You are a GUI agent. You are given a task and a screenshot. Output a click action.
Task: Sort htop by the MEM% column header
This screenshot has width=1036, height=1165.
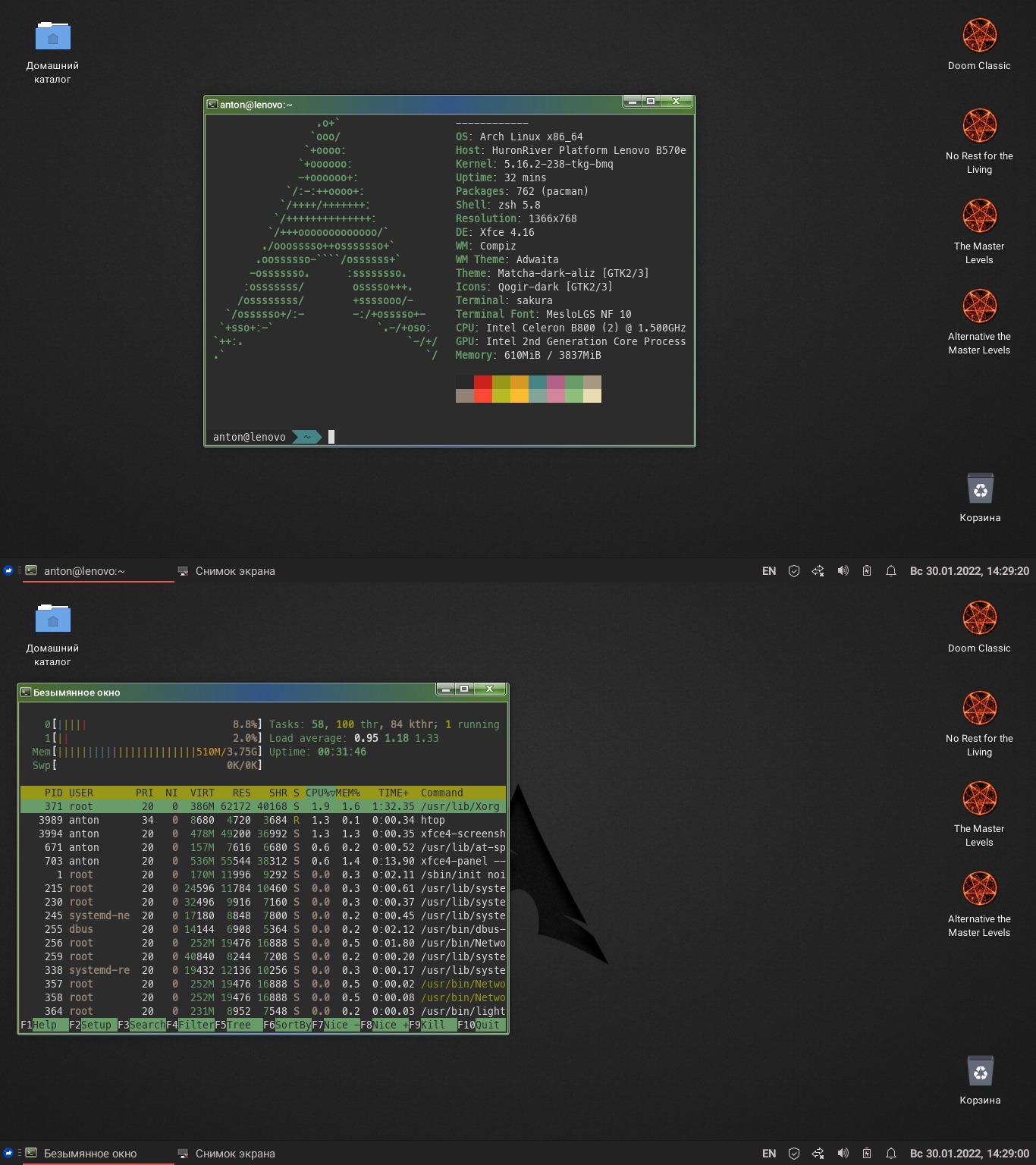[x=348, y=793]
